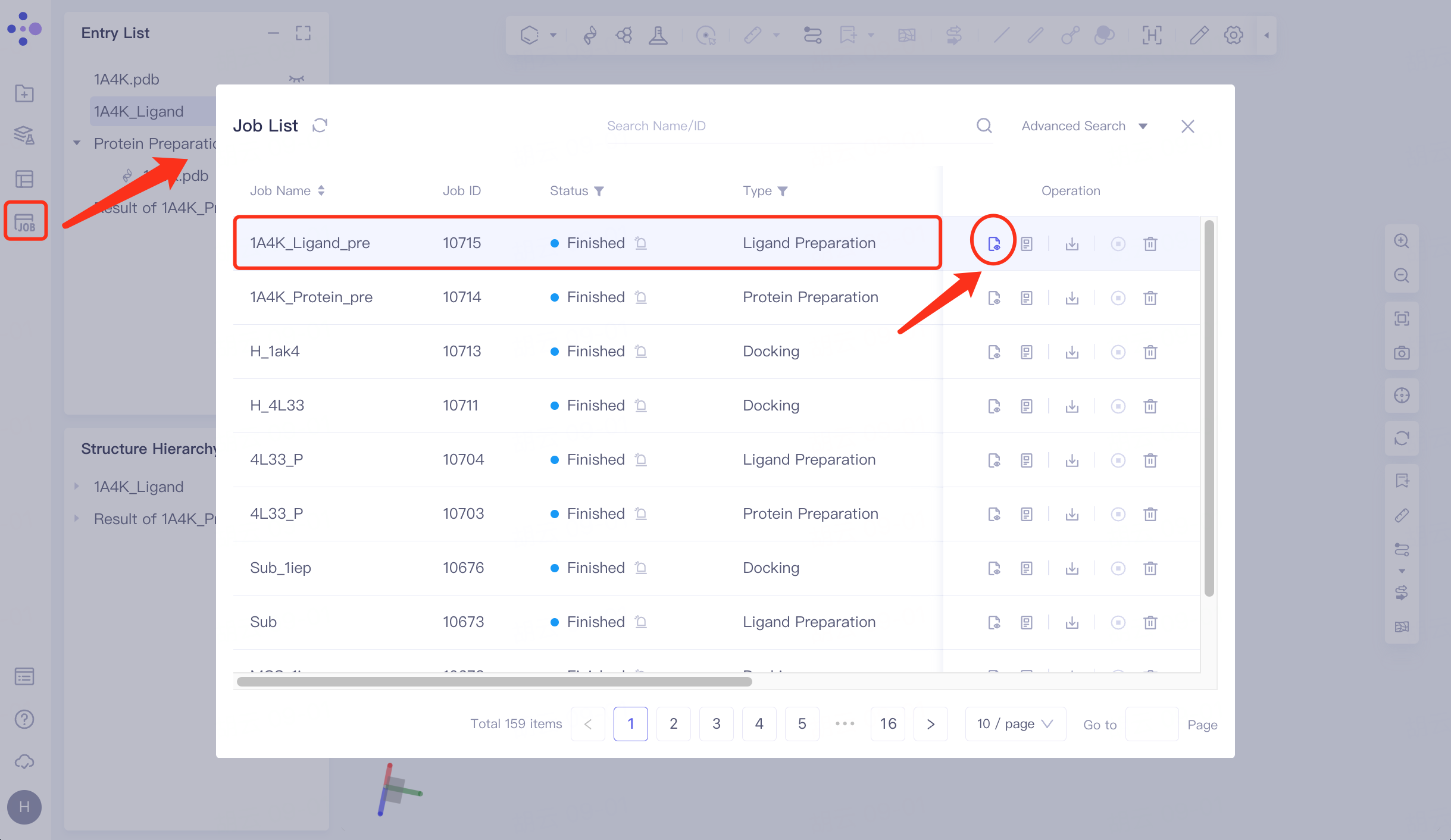Click the search magnifier icon
The image size is (1451, 840).
tap(984, 126)
